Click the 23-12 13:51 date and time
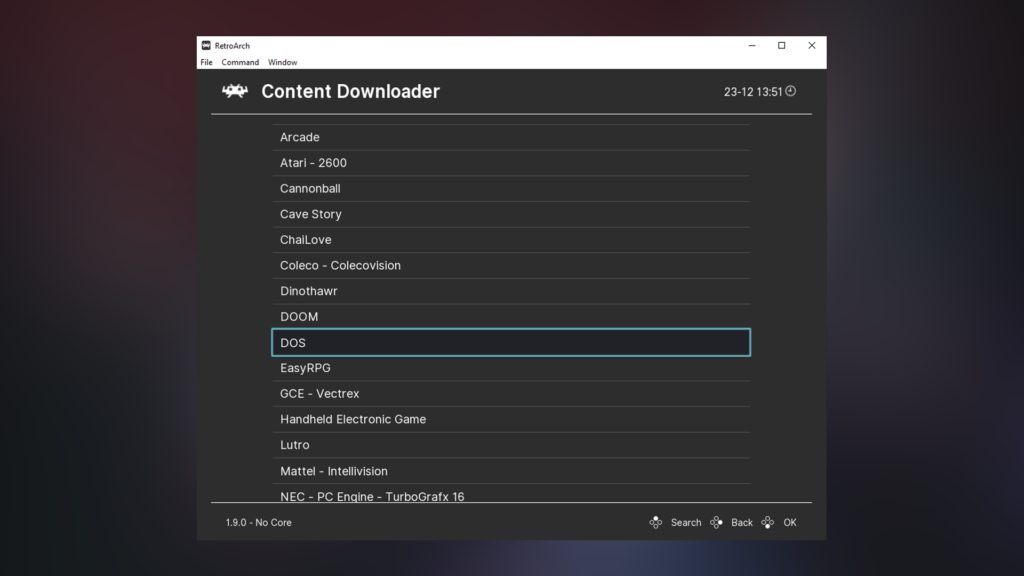The width and height of the screenshot is (1024, 576). (752, 92)
